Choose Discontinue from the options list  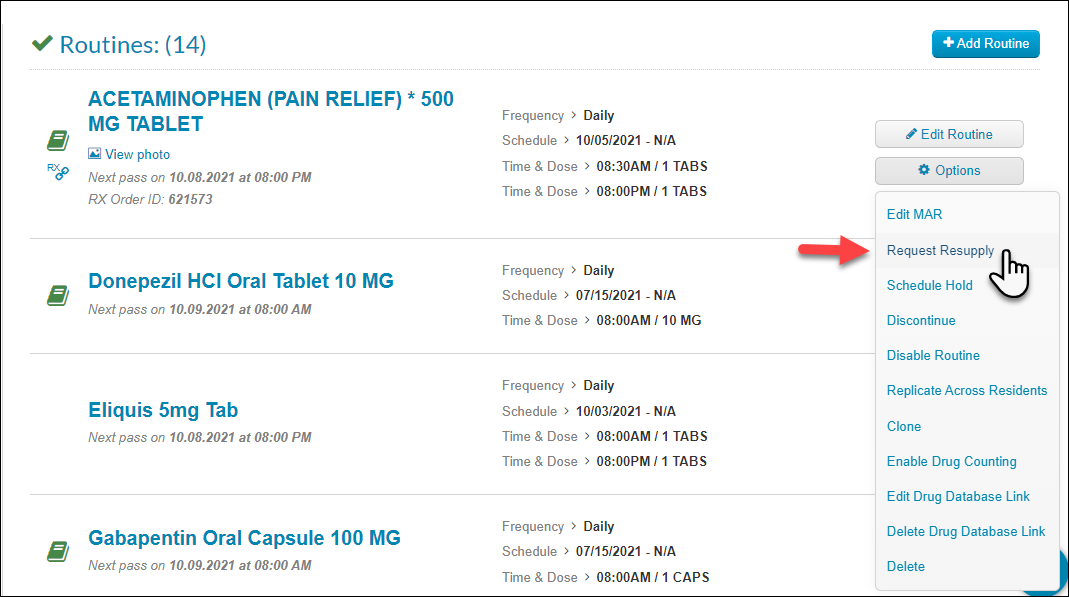click(920, 320)
